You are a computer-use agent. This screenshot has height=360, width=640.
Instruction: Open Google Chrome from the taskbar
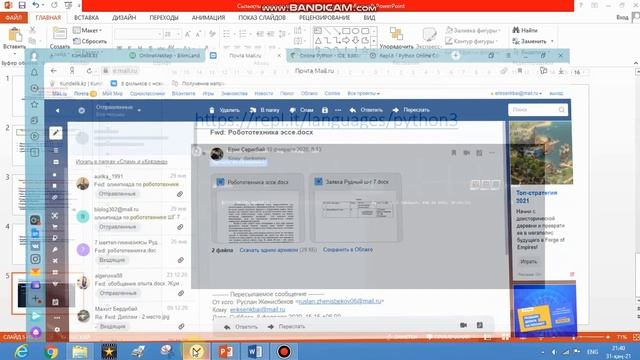51,351
